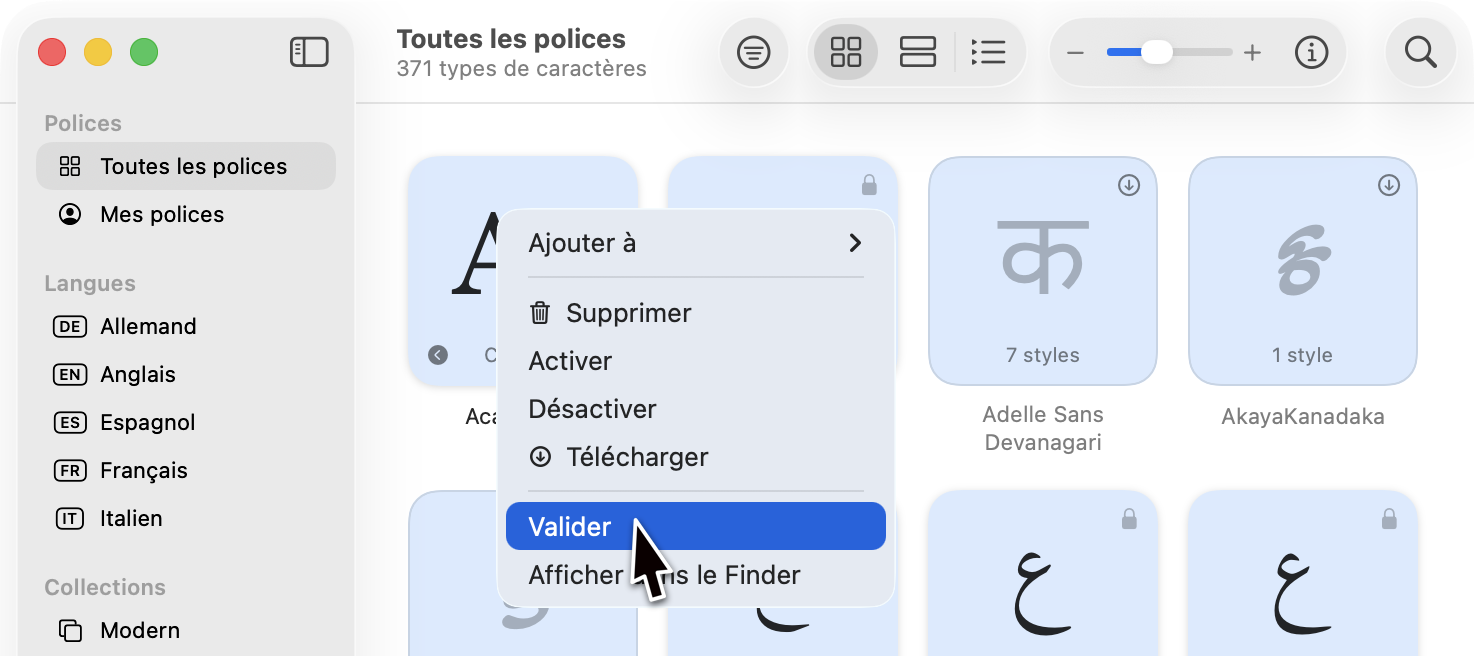This screenshot has height=656, width=1474.
Task: Switch to list view of fonts
Action: [989, 52]
